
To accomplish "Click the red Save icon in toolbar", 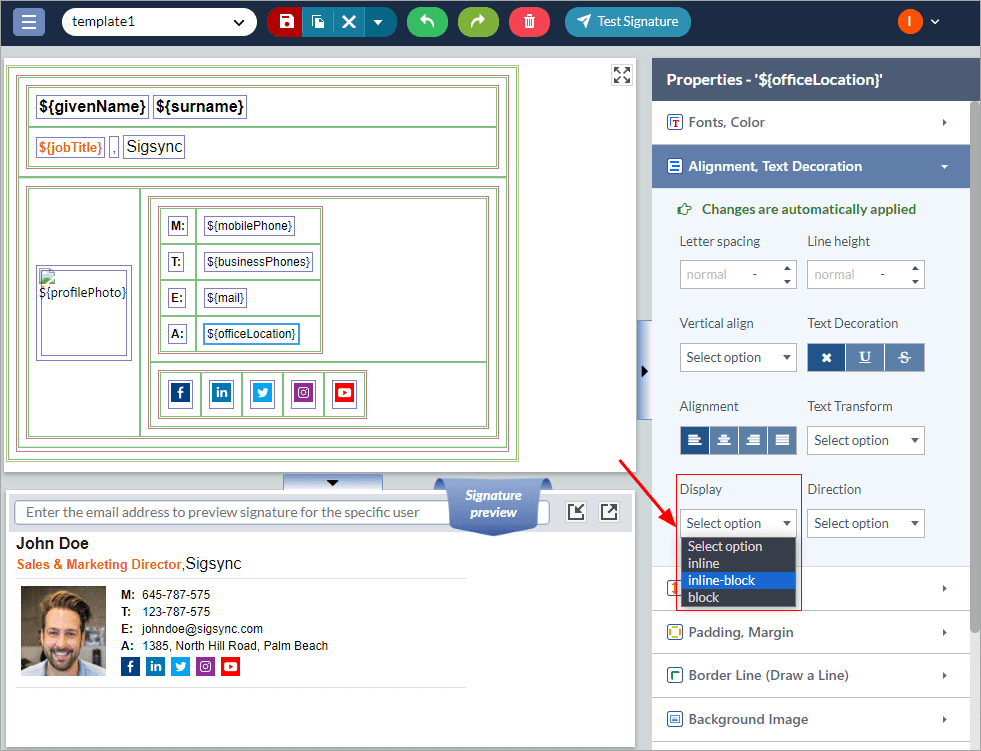I will pyautogui.click(x=287, y=21).
